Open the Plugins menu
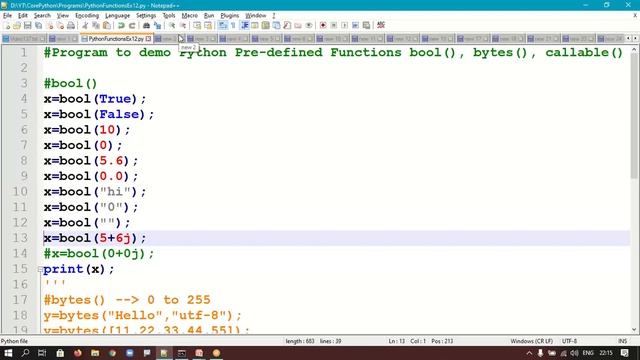This screenshot has height=360, width=640. click(x=229, y=16)
